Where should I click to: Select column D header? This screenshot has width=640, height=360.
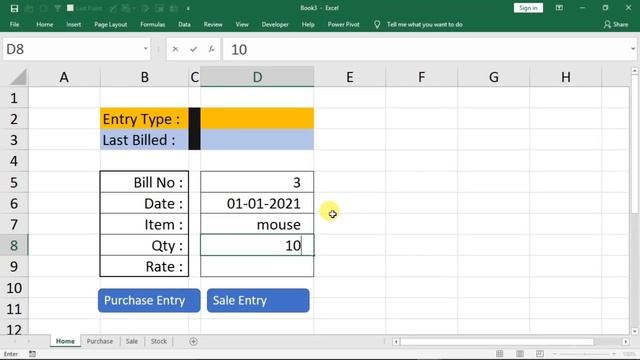(x=257, y=77)
